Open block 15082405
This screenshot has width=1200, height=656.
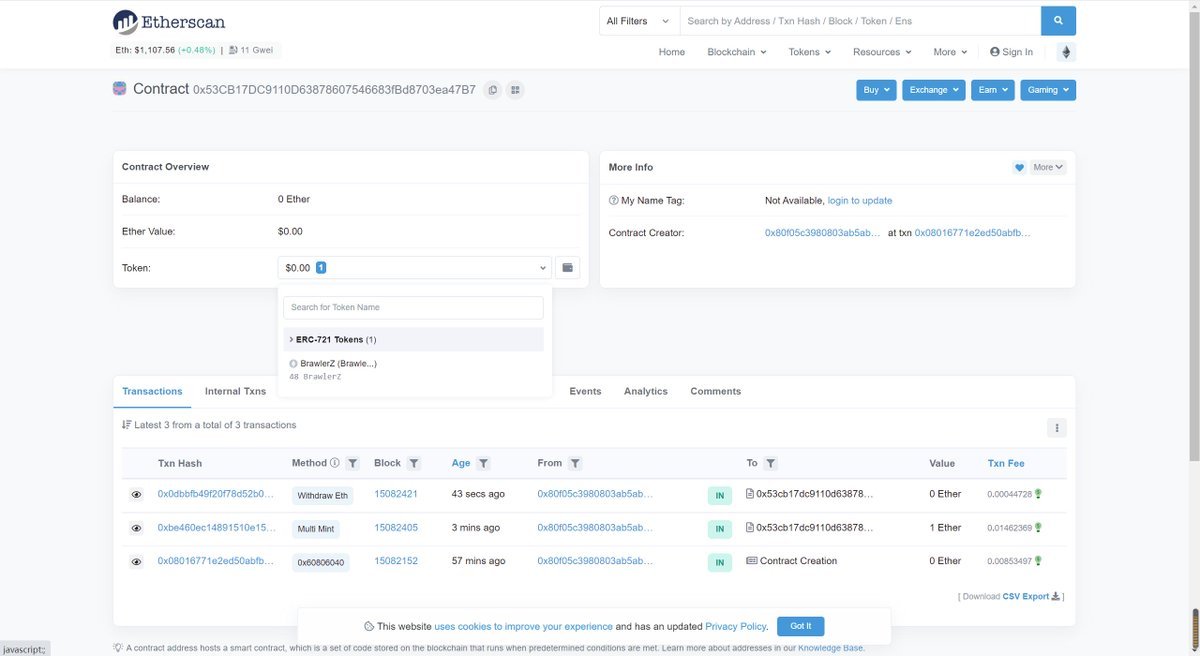tap(396, 528)
